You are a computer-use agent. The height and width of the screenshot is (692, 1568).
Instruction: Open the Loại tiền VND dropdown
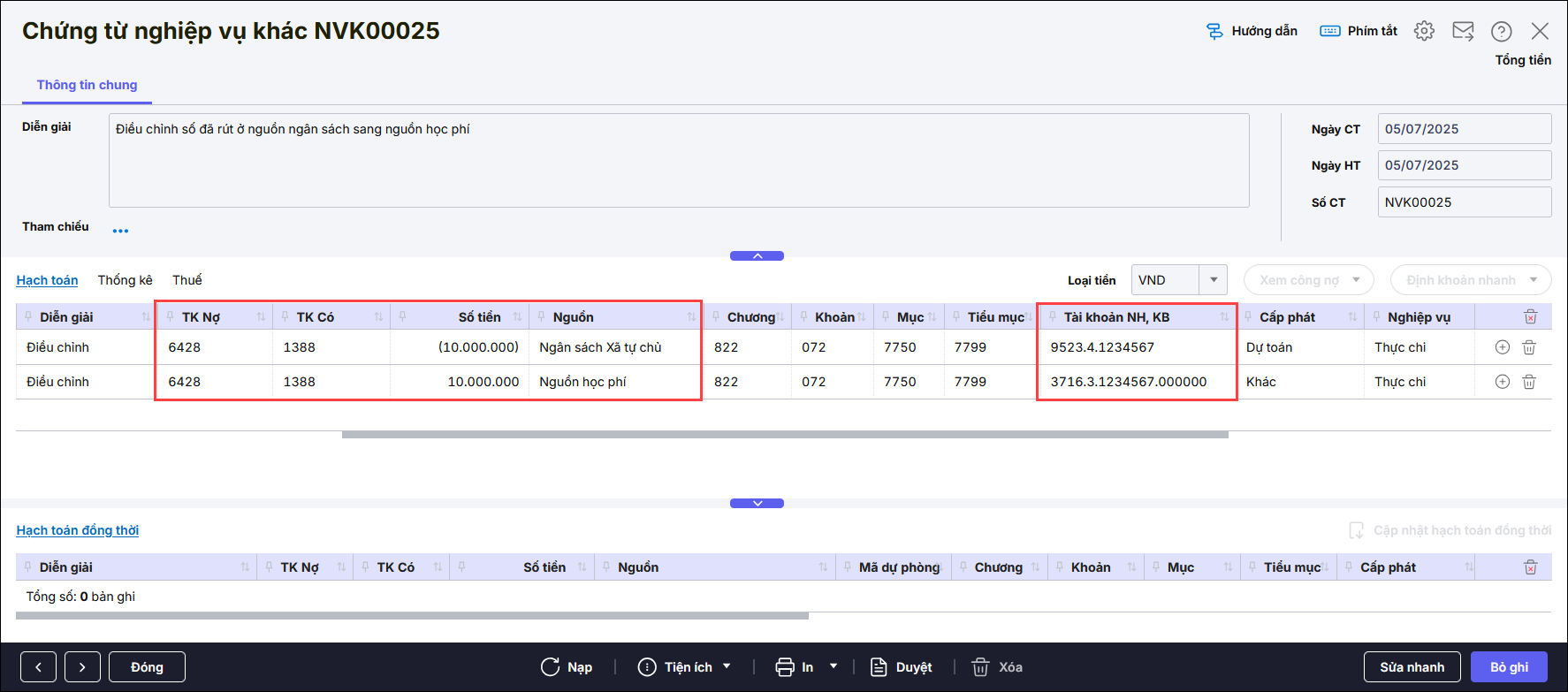(1213, 280)
